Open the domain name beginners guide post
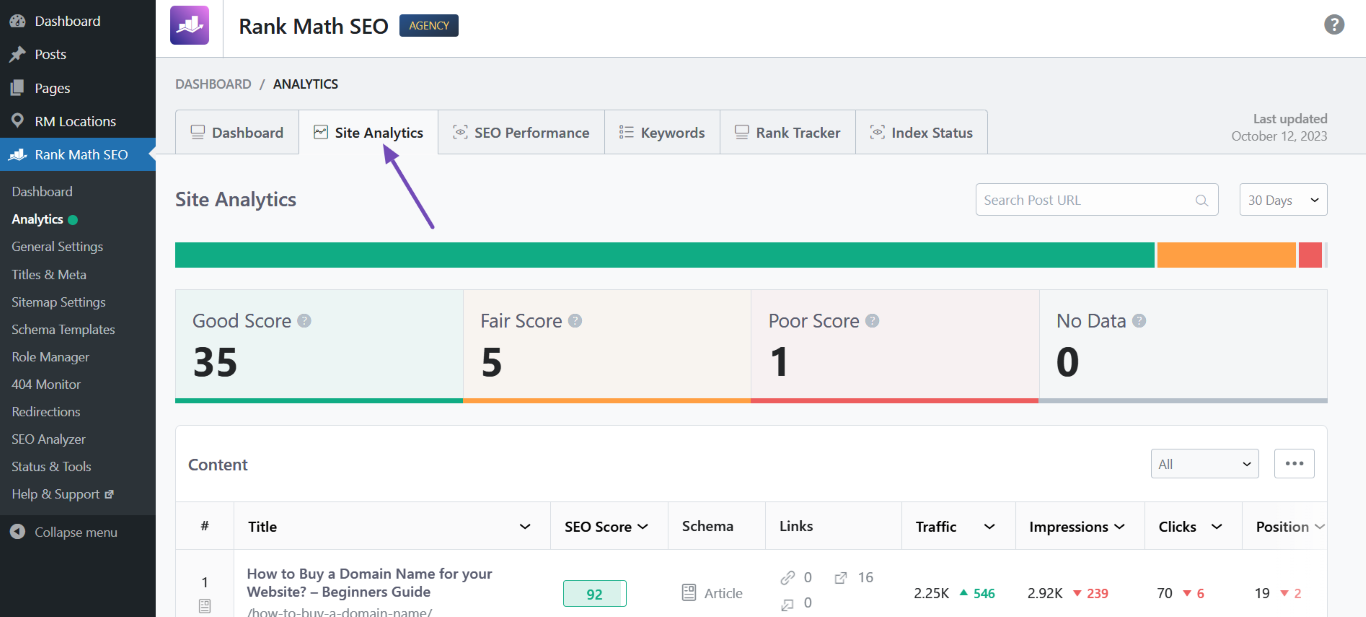The image size is (1366, 617). (370, 583)
